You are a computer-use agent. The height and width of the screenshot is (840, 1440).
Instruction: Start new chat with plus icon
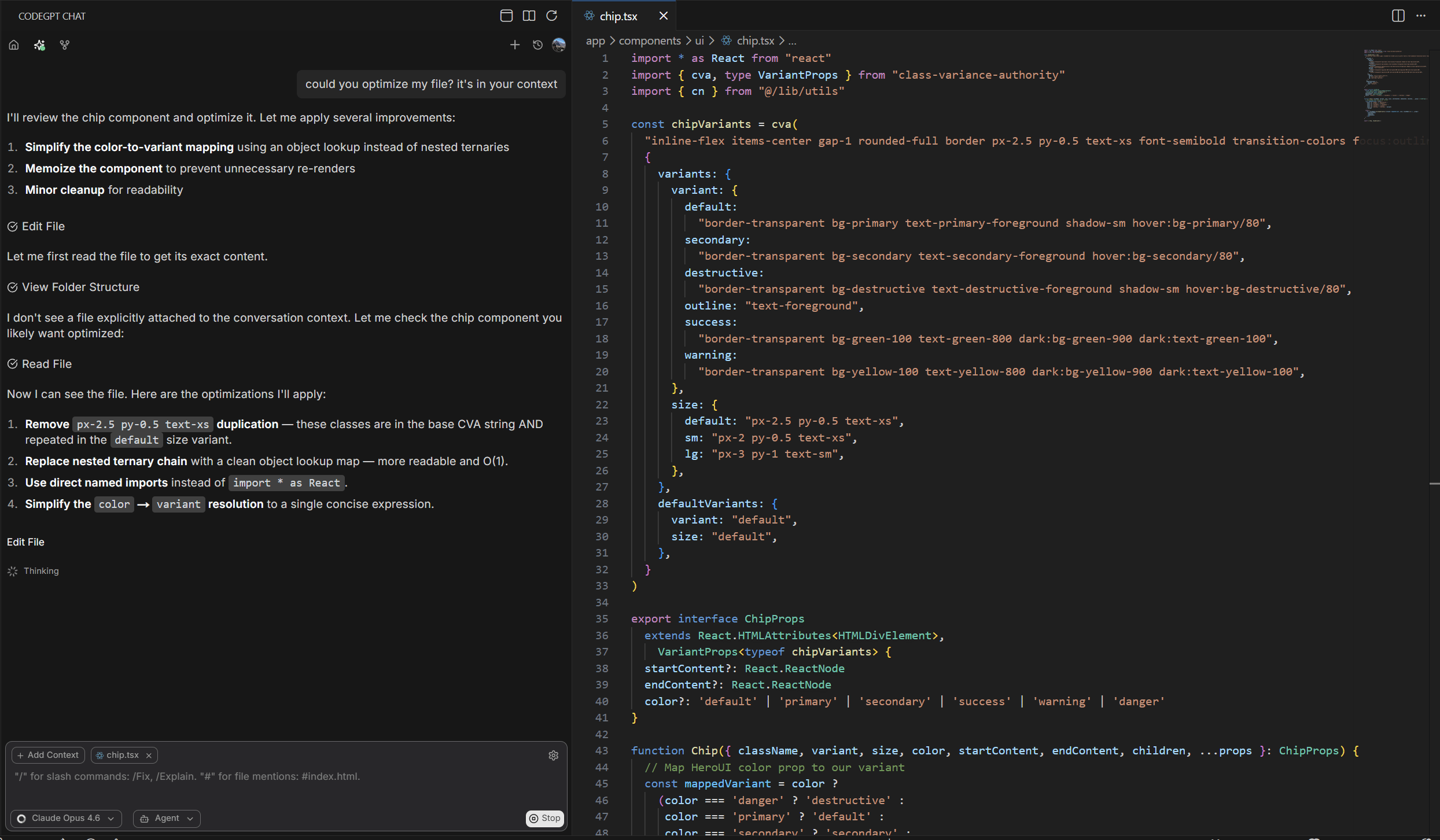tap(514, 45)
